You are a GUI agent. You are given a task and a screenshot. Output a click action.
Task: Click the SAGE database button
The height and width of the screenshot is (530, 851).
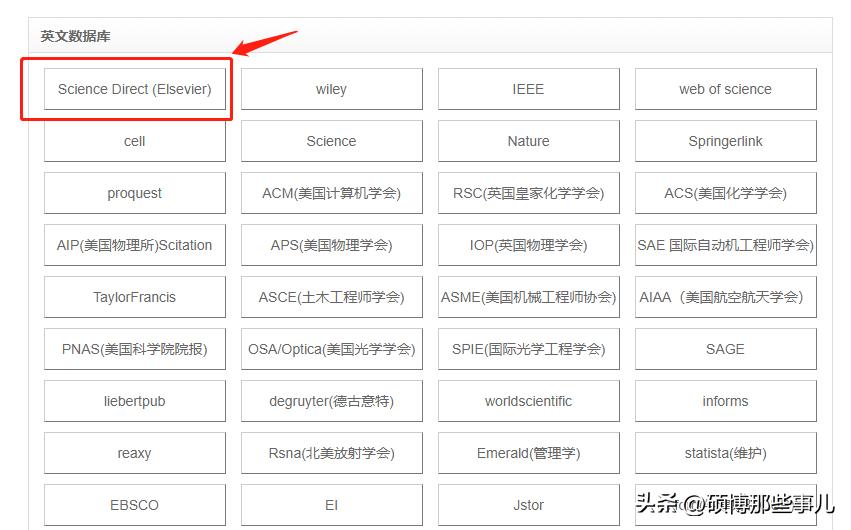(x=726, y=349)
